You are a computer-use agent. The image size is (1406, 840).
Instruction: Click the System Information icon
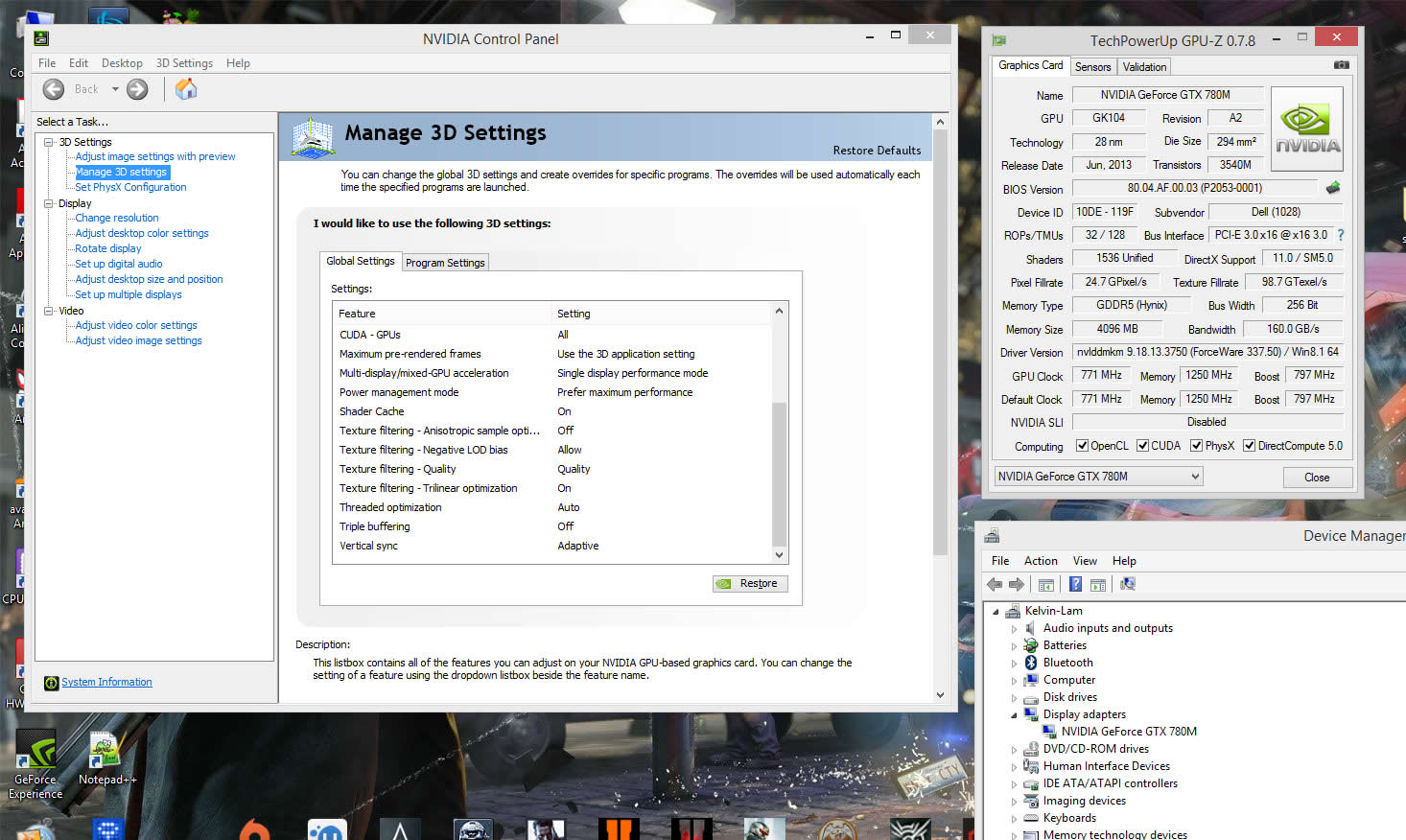52,683
